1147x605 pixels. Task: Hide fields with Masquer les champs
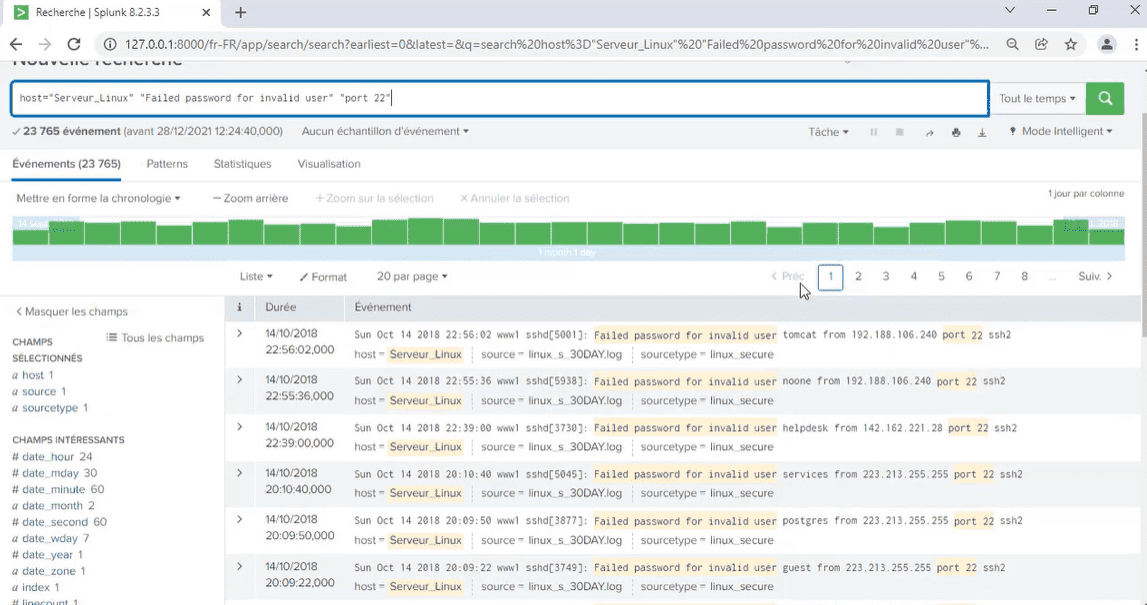(x=72, y=312)
